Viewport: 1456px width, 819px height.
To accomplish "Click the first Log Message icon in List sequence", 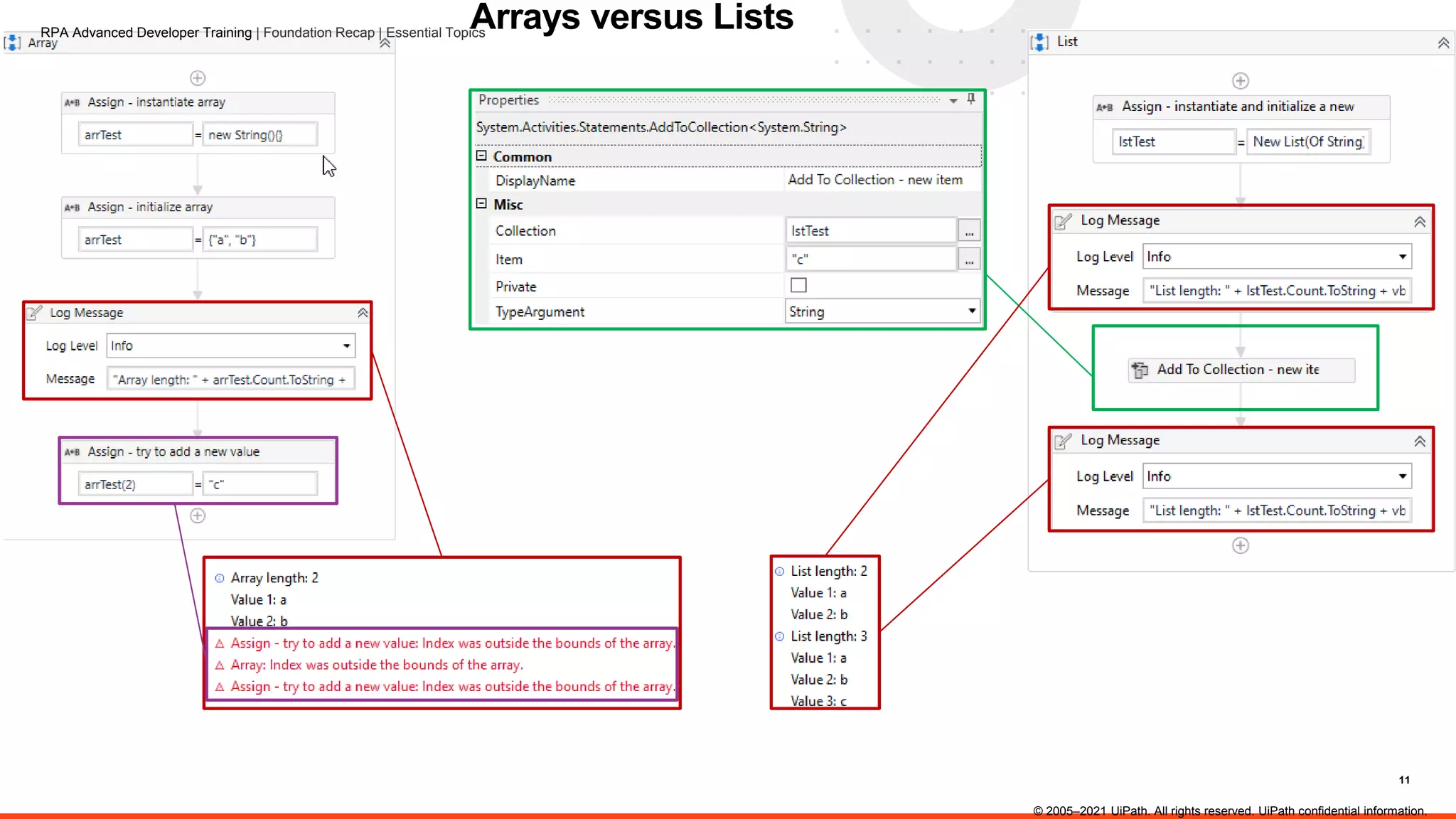I will pos(1063,221).
